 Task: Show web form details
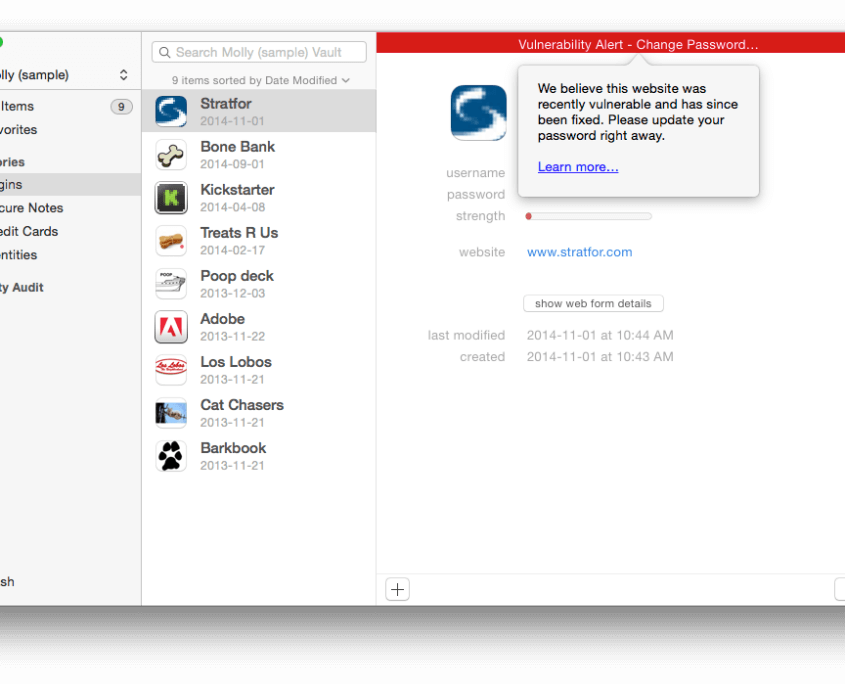[593, 303]
